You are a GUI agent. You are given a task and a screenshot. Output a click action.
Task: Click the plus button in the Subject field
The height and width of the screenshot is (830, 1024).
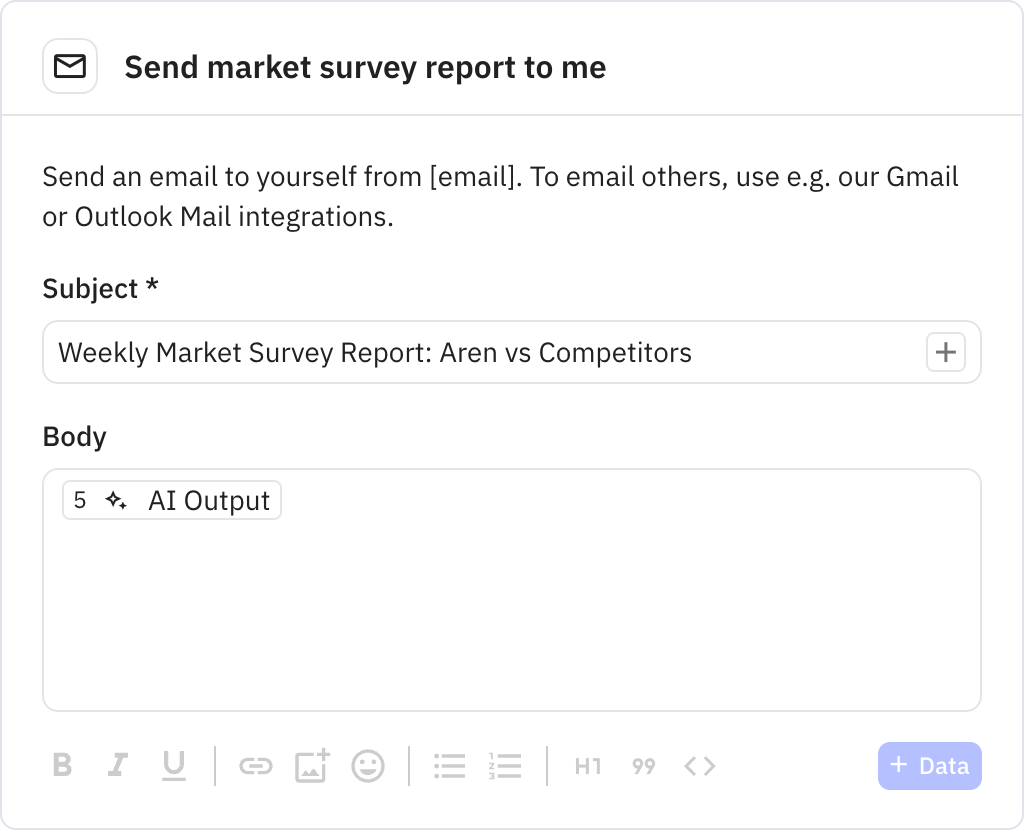(x=945, y=352)
